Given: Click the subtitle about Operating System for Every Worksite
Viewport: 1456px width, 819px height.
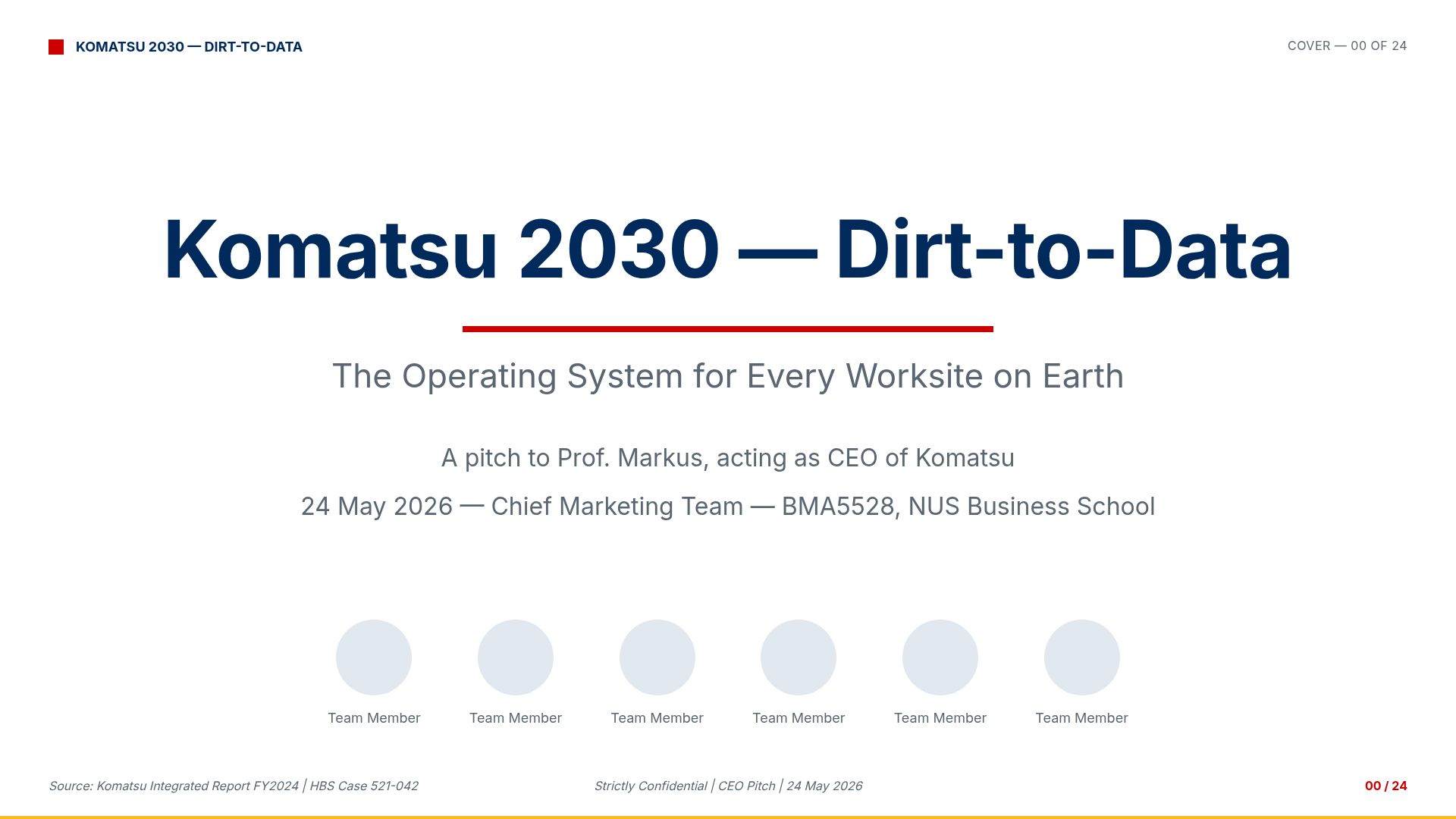Looking at the screenshot, I should [728, 376].
